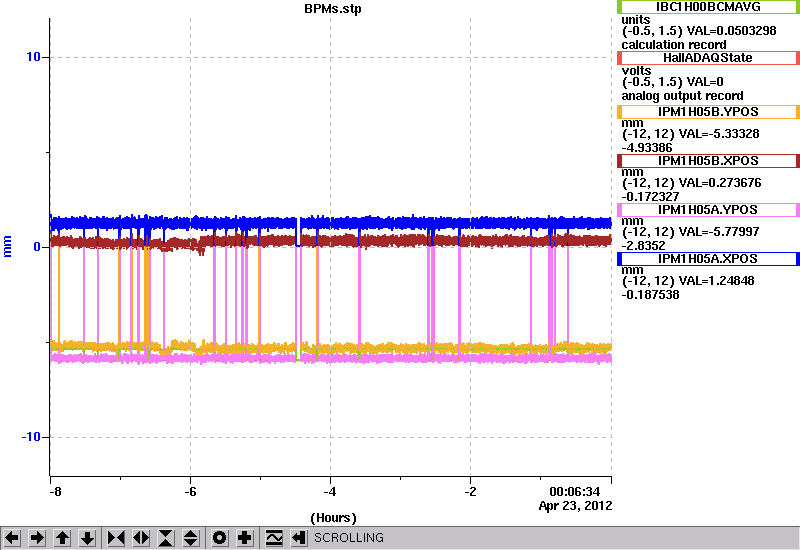The image size is (800, 550).
Task: Click the -2.8352 value
Action: tap(643, 246)
